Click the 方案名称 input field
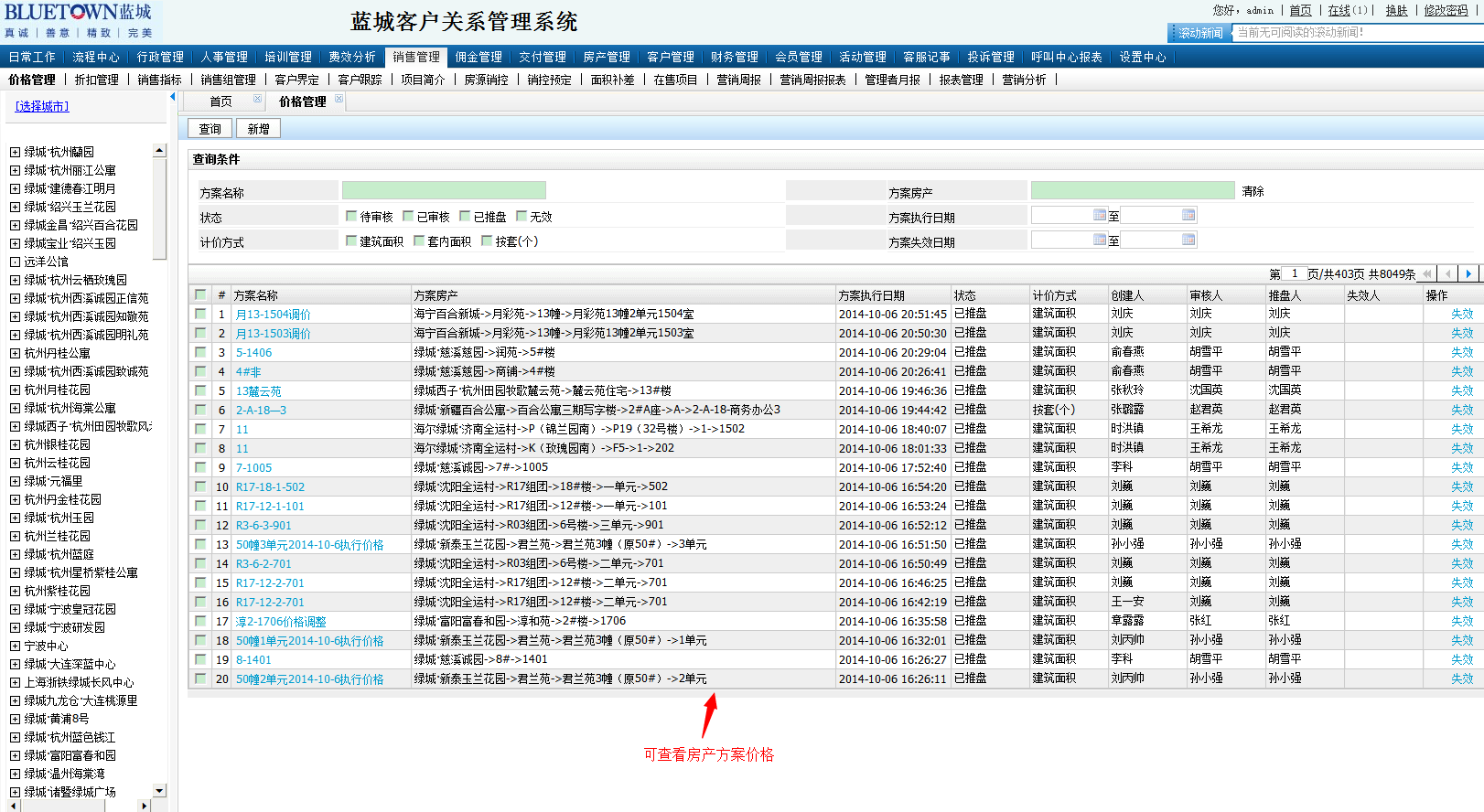Image resolution: width=1484 pixels, height=812 pixels. (444, 190)
